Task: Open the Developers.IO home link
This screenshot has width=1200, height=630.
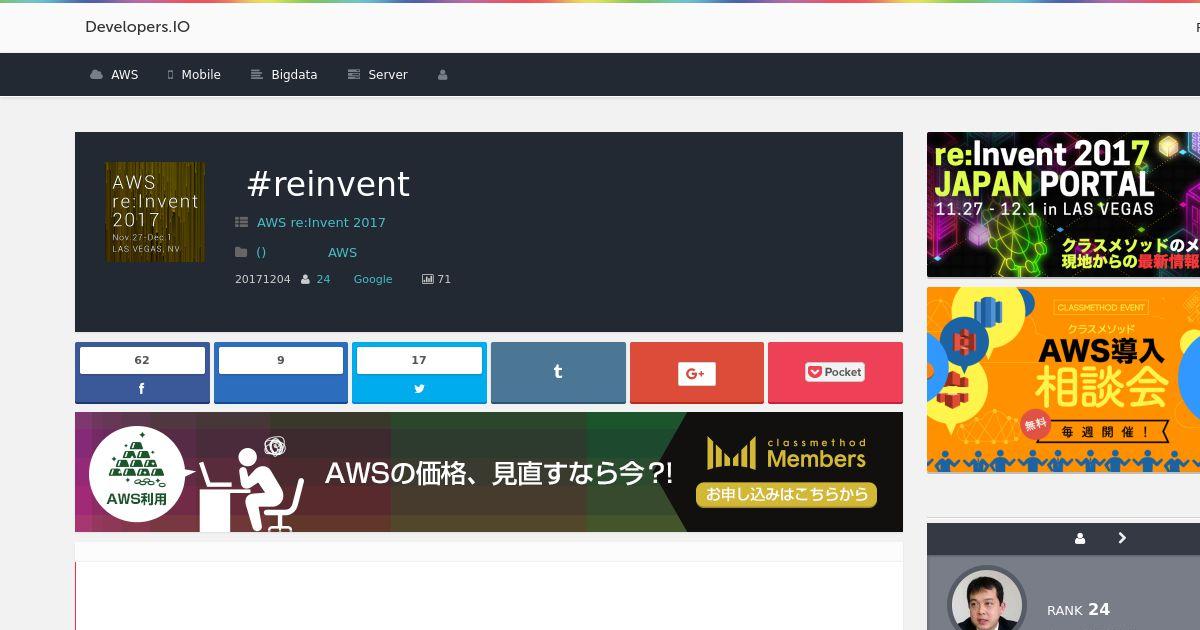Action: click(137, 27)
